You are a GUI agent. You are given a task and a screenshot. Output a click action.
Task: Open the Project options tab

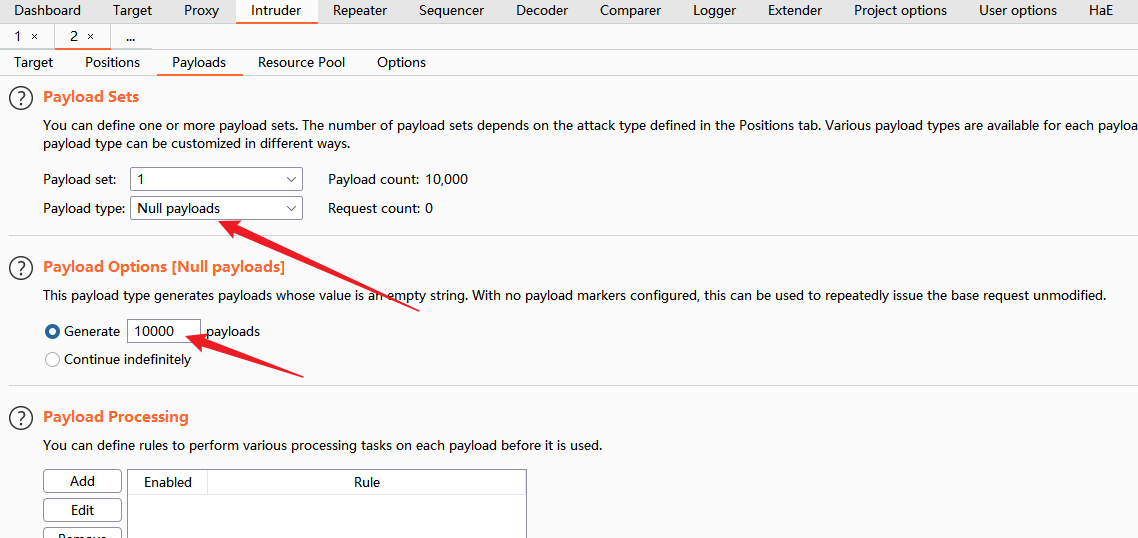(x=900, y=11)
